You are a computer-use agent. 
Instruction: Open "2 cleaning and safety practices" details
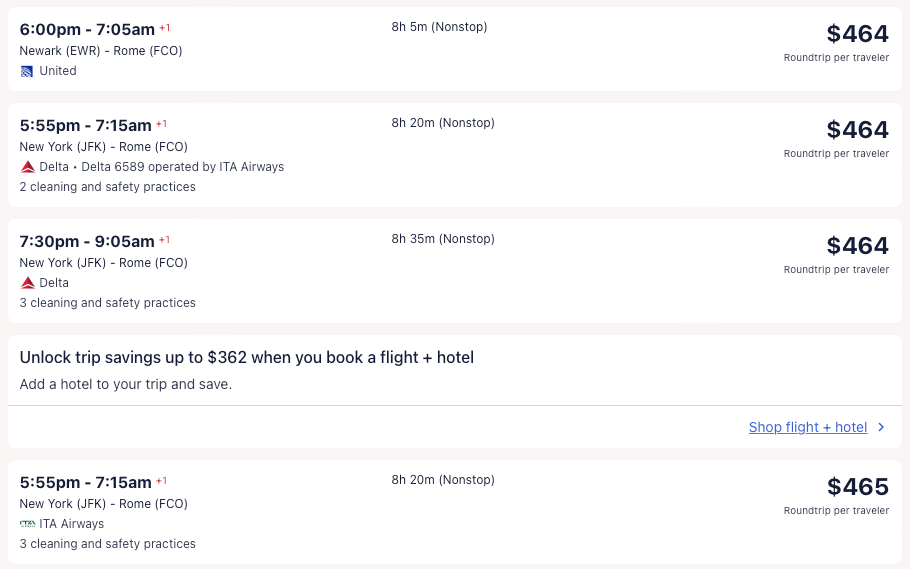click(x=107, y=187)
